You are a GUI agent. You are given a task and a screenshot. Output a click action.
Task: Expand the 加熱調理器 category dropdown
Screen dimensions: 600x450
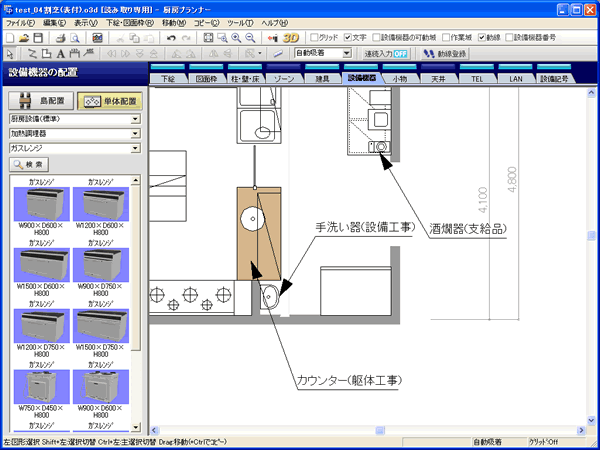pyautogui.click(x=135, y=133)
